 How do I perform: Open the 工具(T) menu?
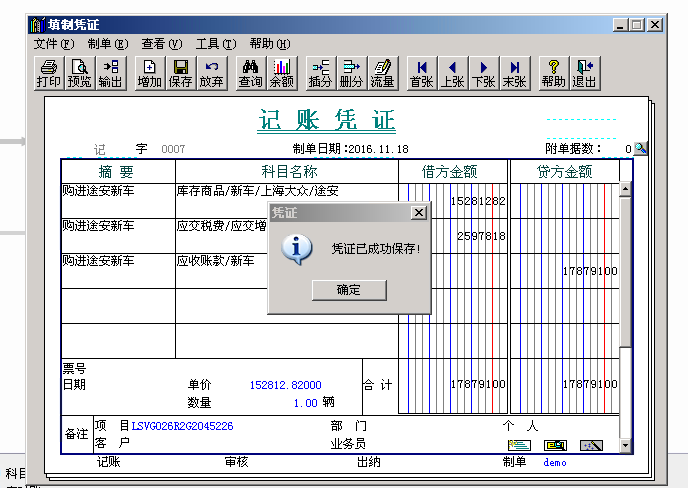216,44
